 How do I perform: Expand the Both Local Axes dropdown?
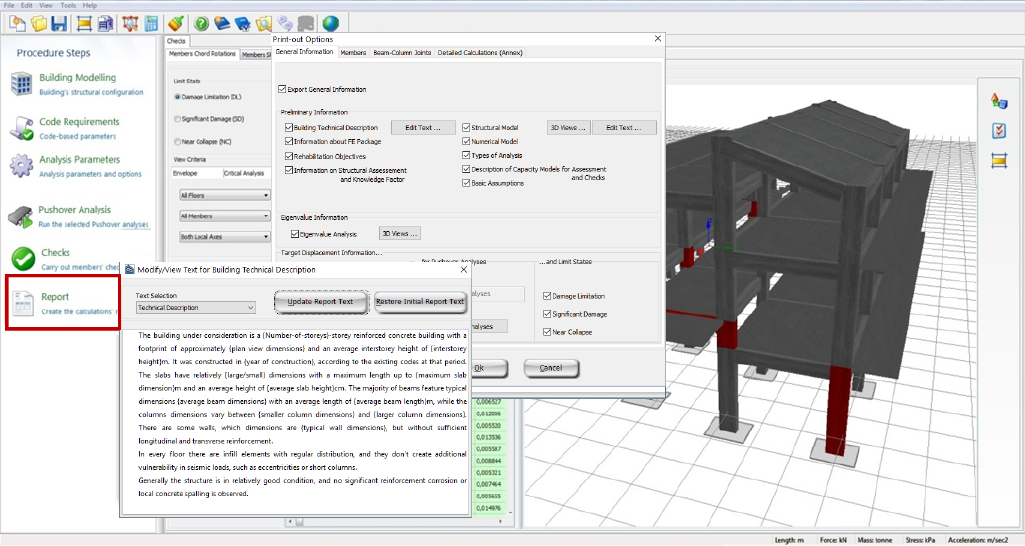coord(223,236)
